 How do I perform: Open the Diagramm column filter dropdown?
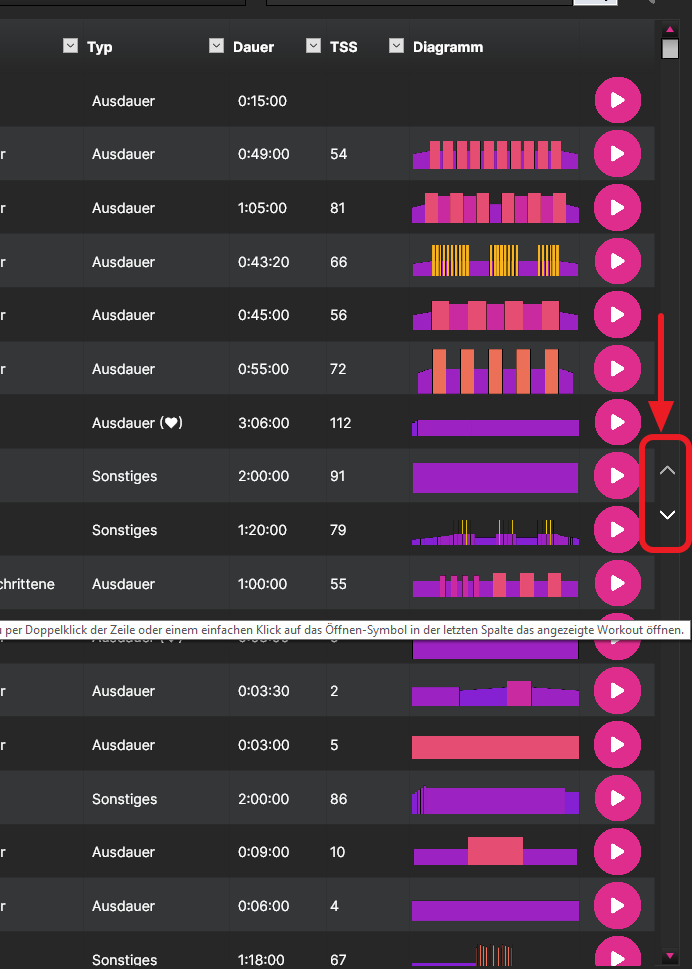click(396, 45)
